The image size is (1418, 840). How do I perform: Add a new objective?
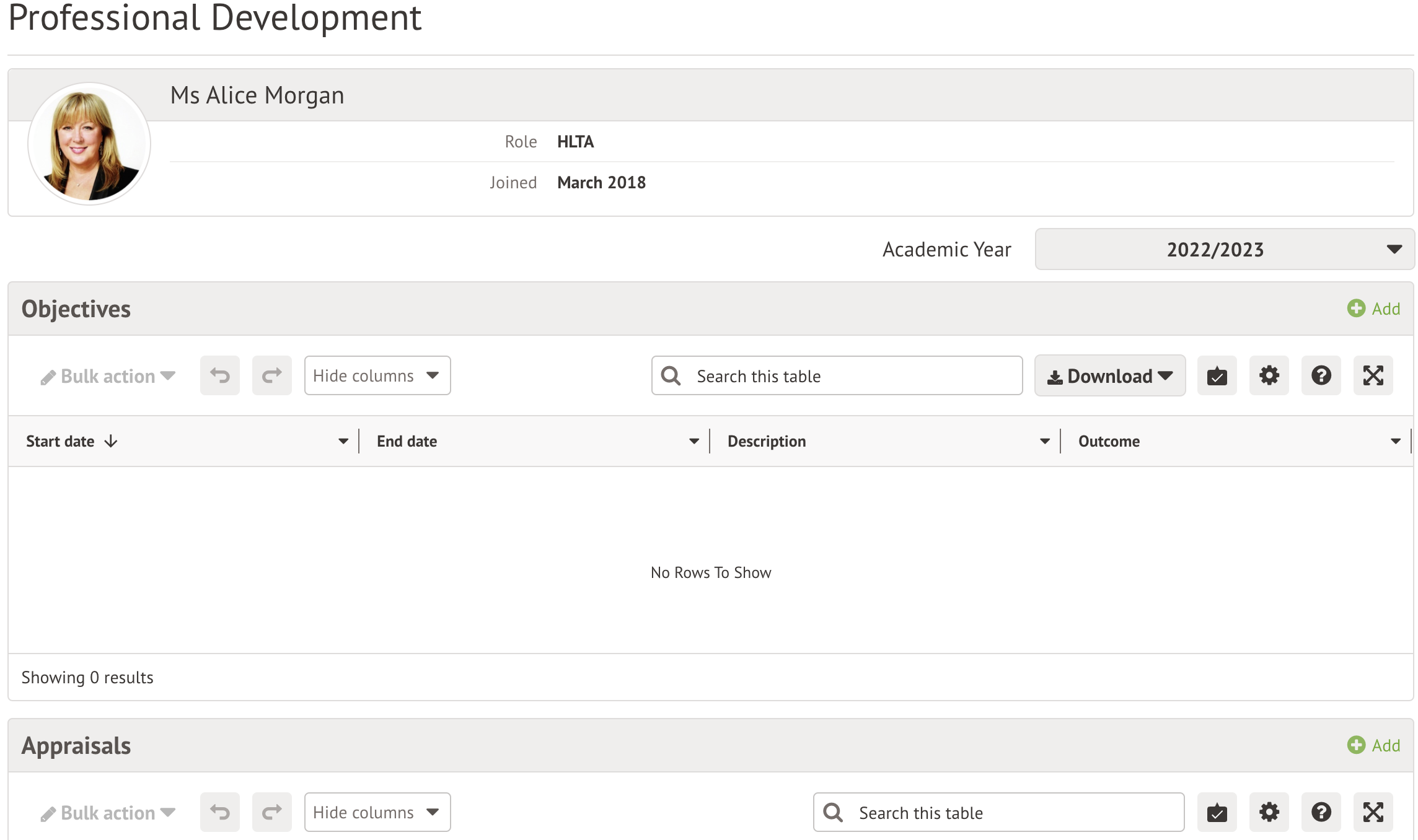pos(1373,308)
